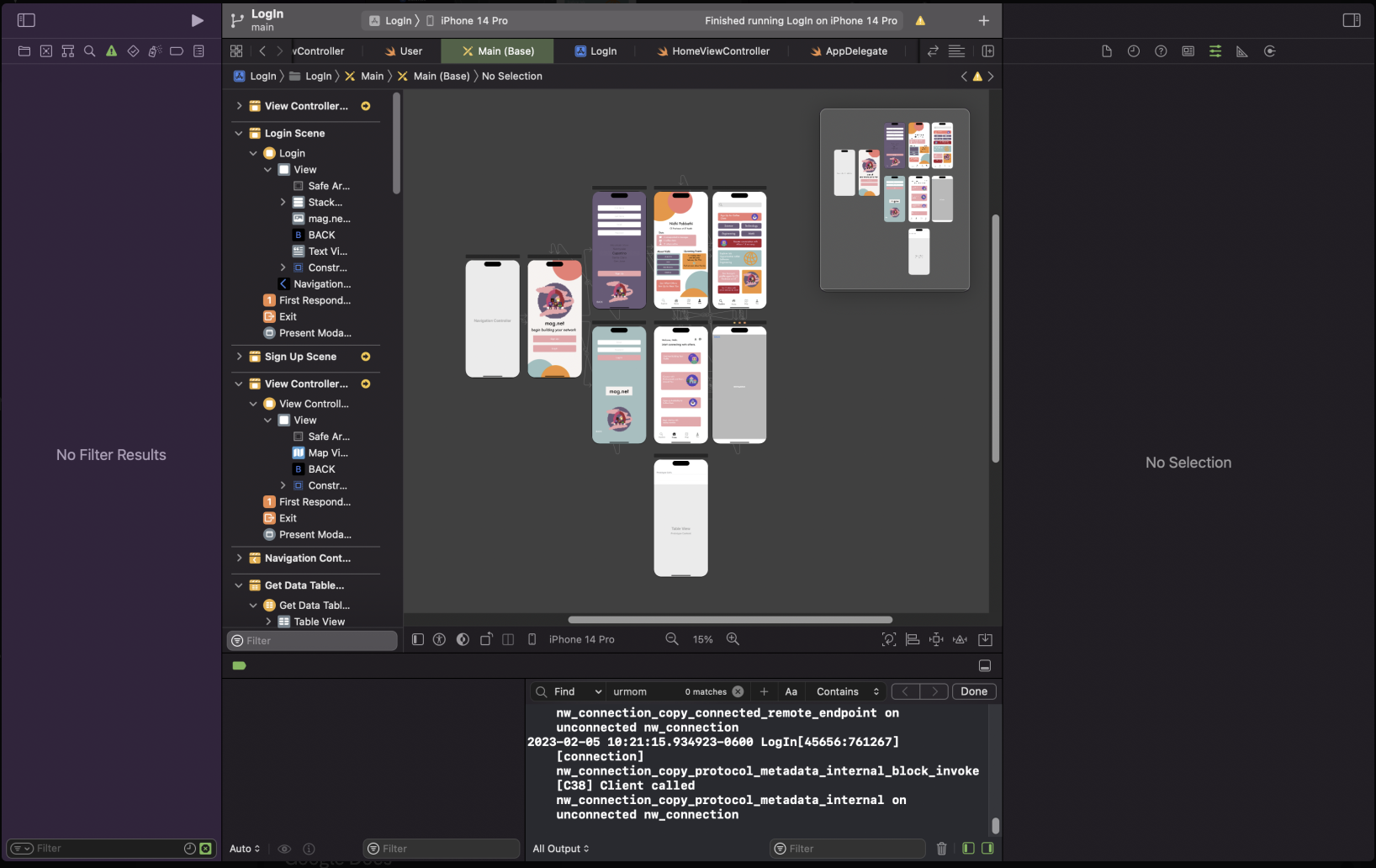
Task: Open the find navigator magnifier icon
Action: pos(89,51)
